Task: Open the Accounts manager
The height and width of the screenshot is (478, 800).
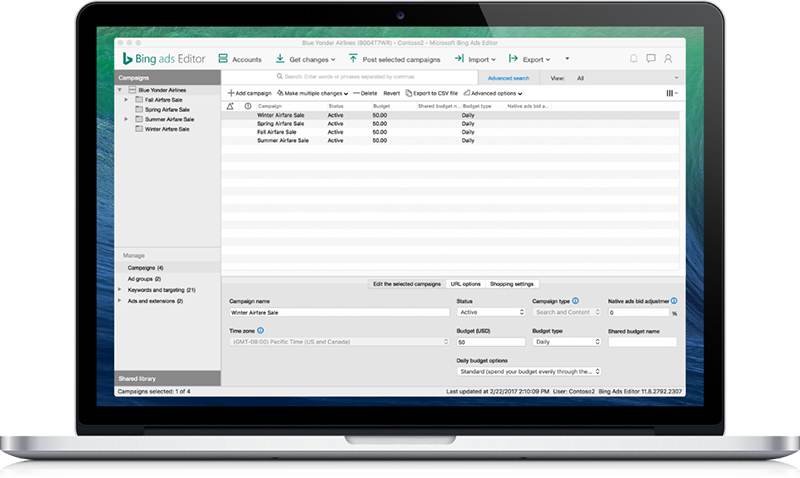Action: [240, 59]
